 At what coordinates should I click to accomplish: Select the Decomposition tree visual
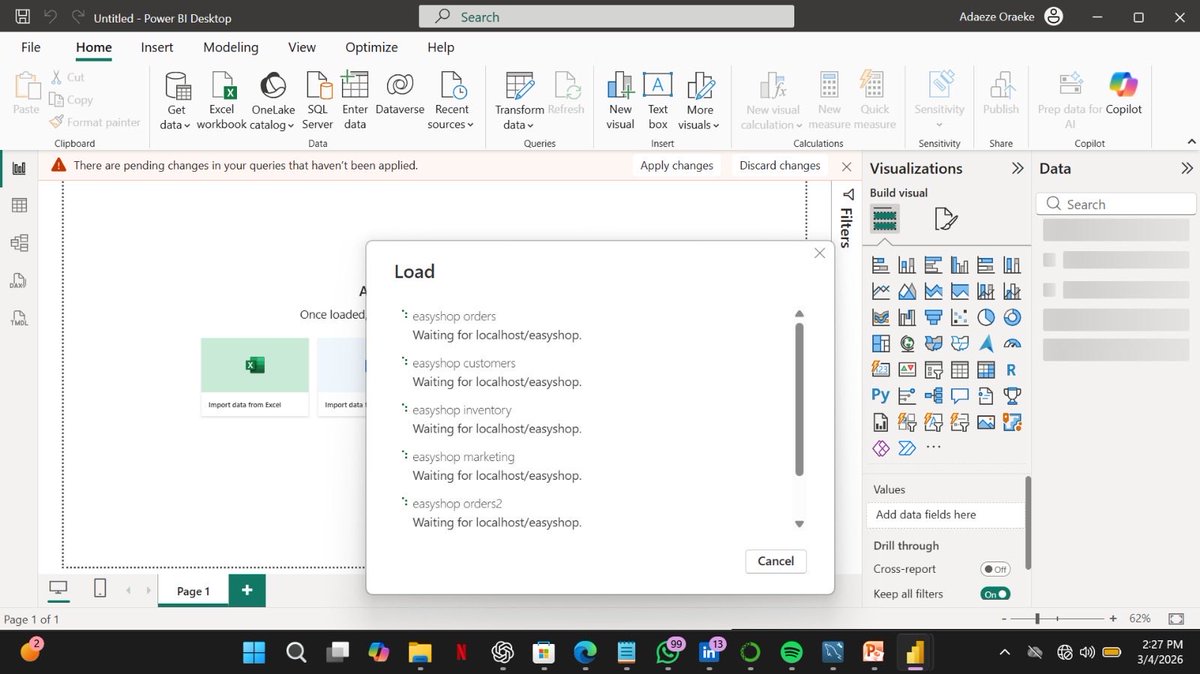coord(934,395)
